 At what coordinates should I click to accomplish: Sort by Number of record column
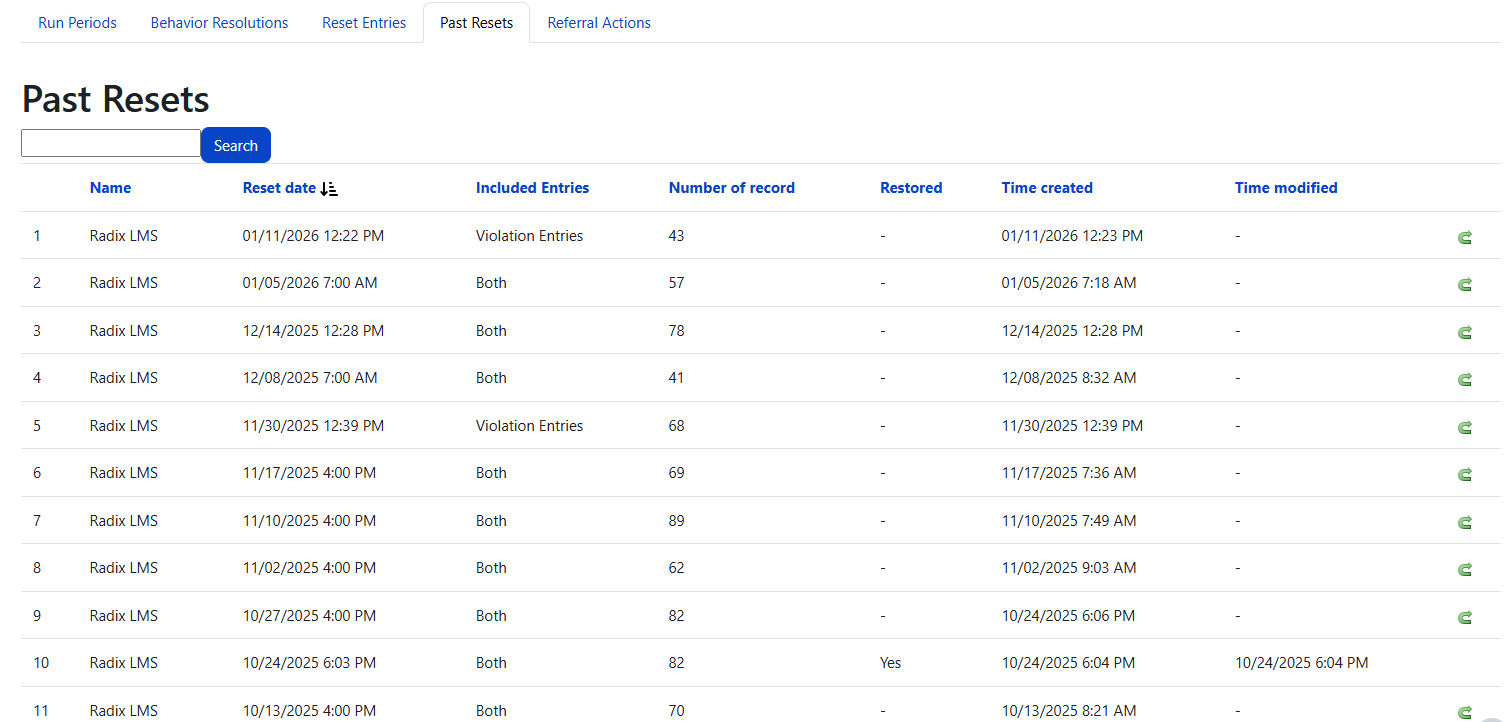[732, 188]
